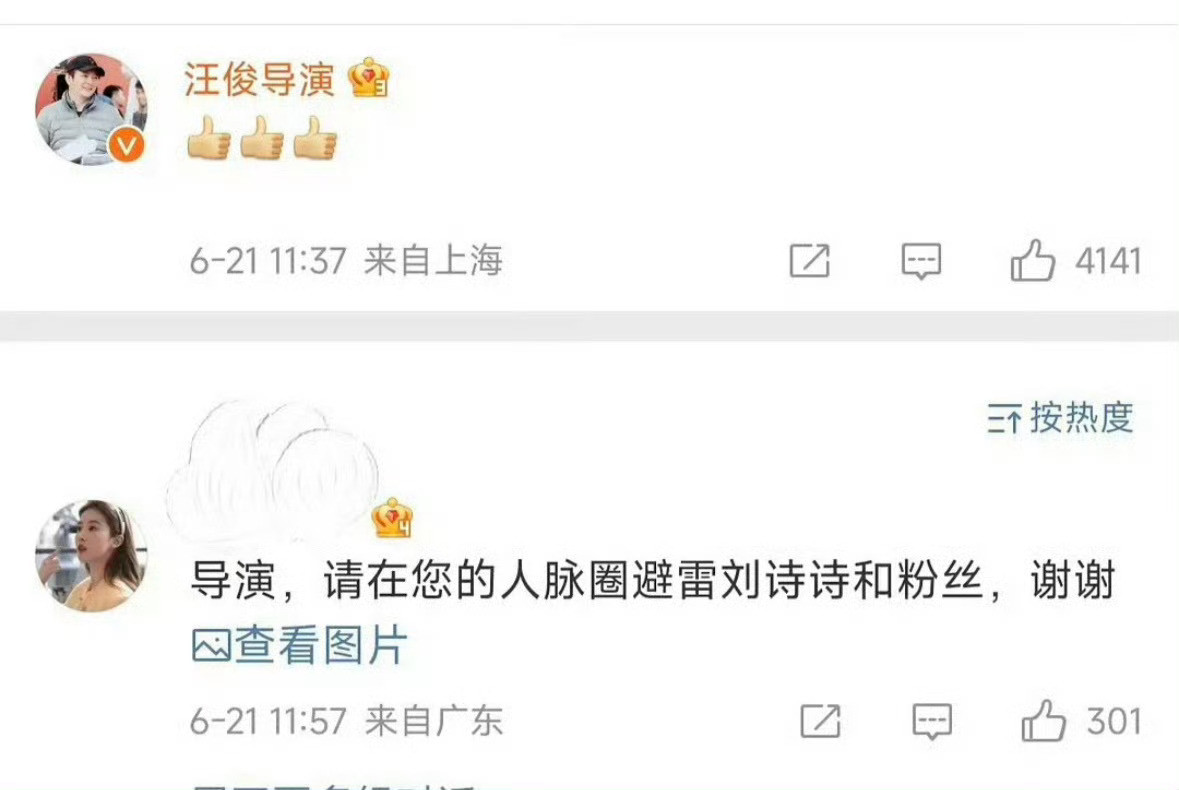
Task: Tap the 301 like count
Action: click(1114, 722)
